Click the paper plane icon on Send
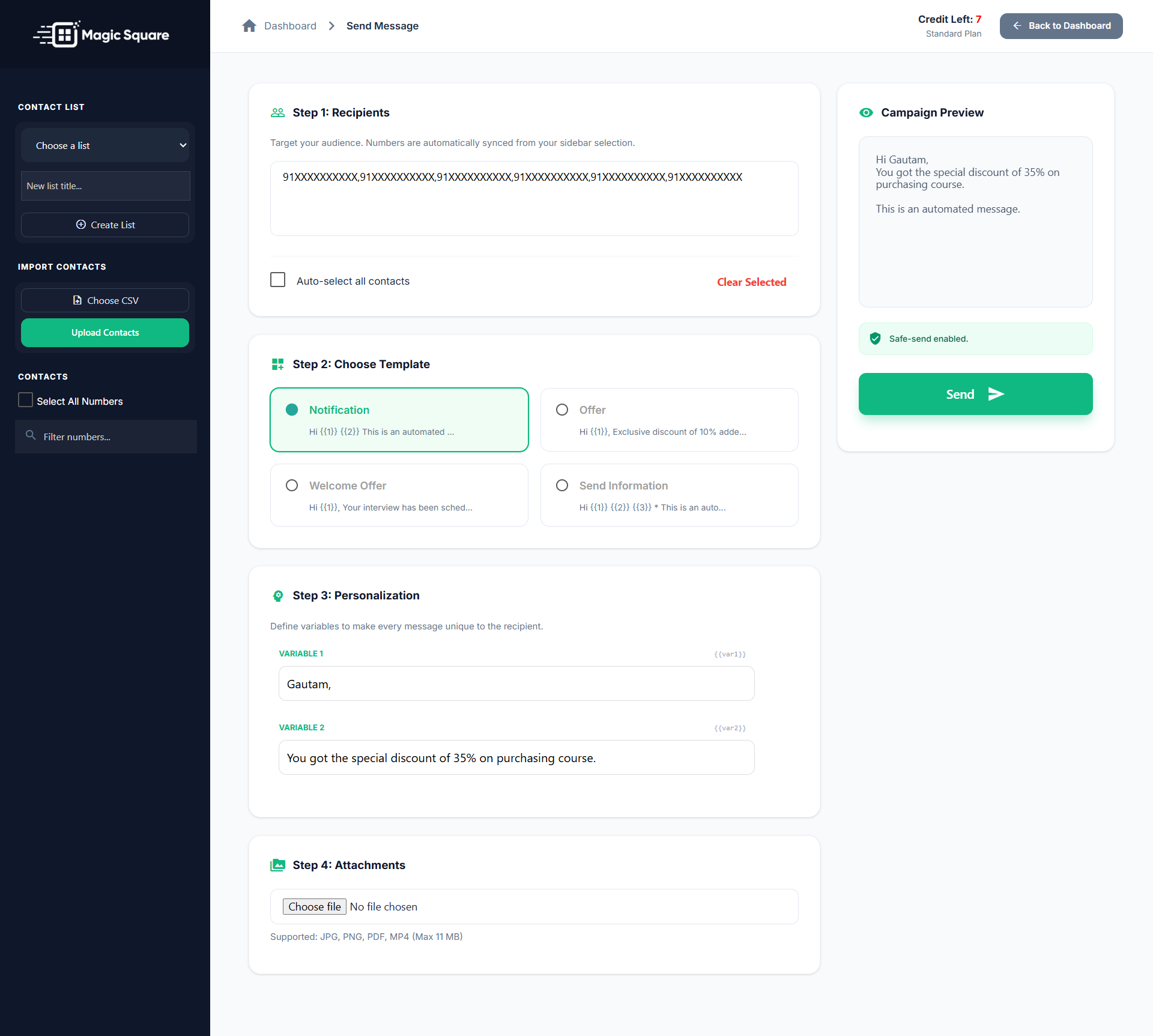 point(996,394)
